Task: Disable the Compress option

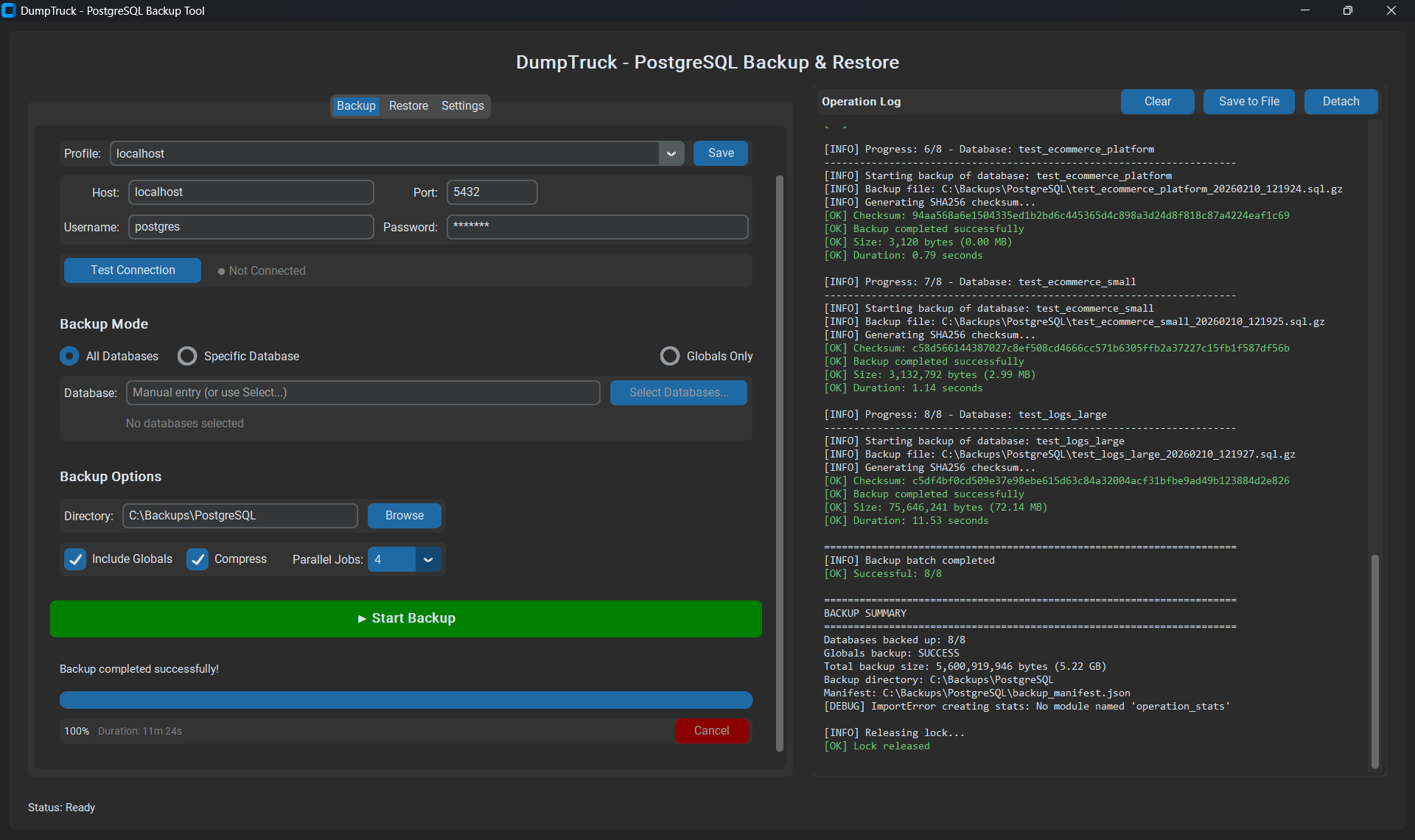Action: coord(198,559)
